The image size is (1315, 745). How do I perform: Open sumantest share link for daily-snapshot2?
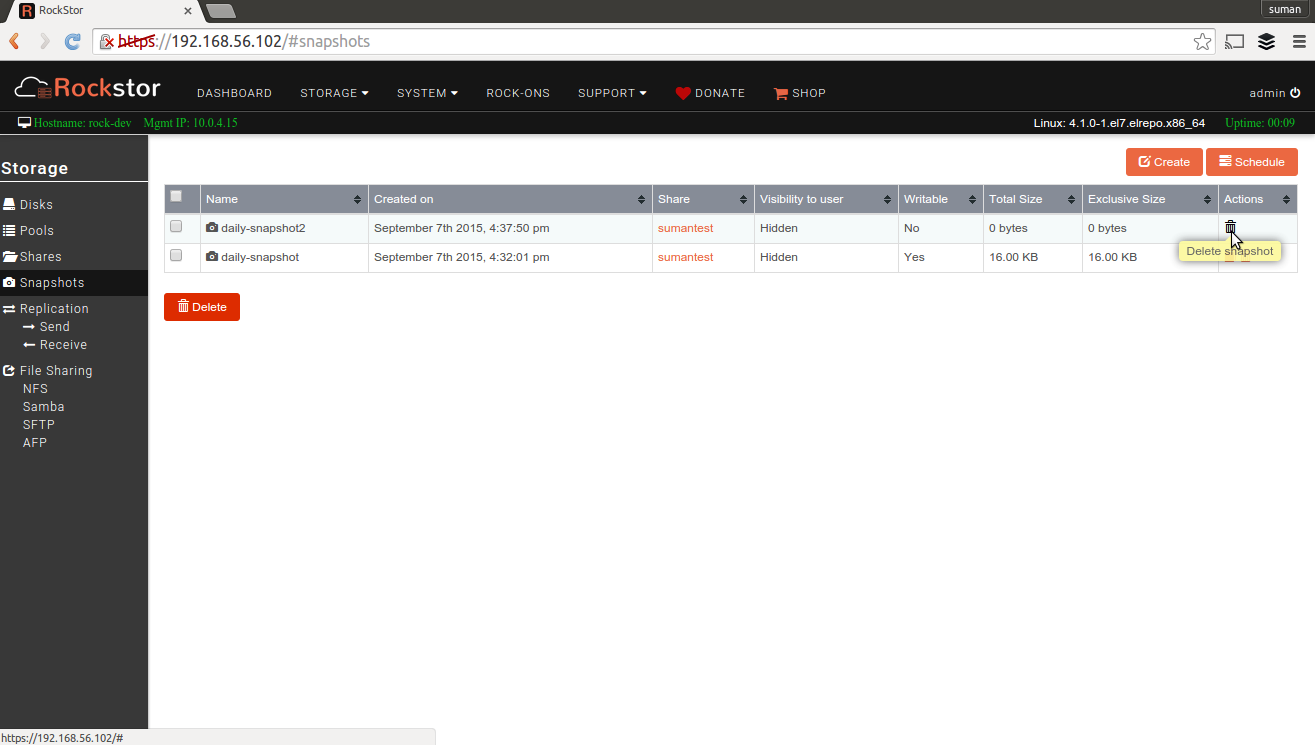685,228
